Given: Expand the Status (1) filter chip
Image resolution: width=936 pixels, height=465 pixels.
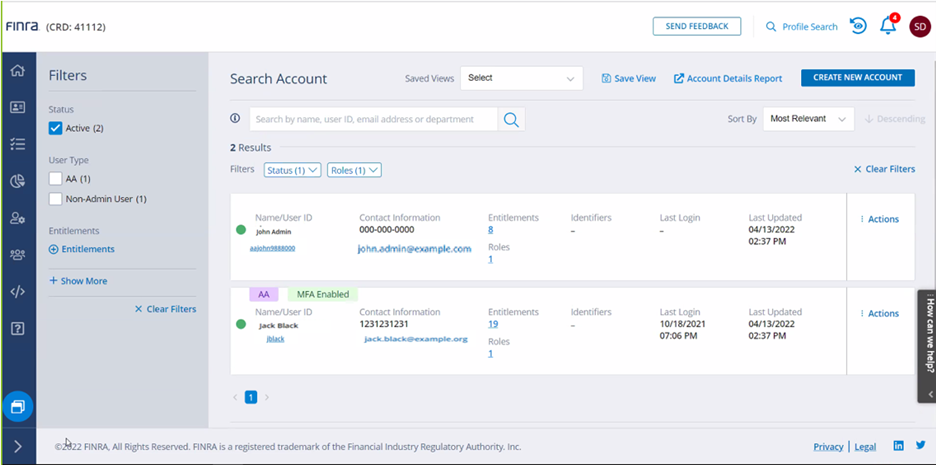Looking at the screenshot, I should coord(292,170).
